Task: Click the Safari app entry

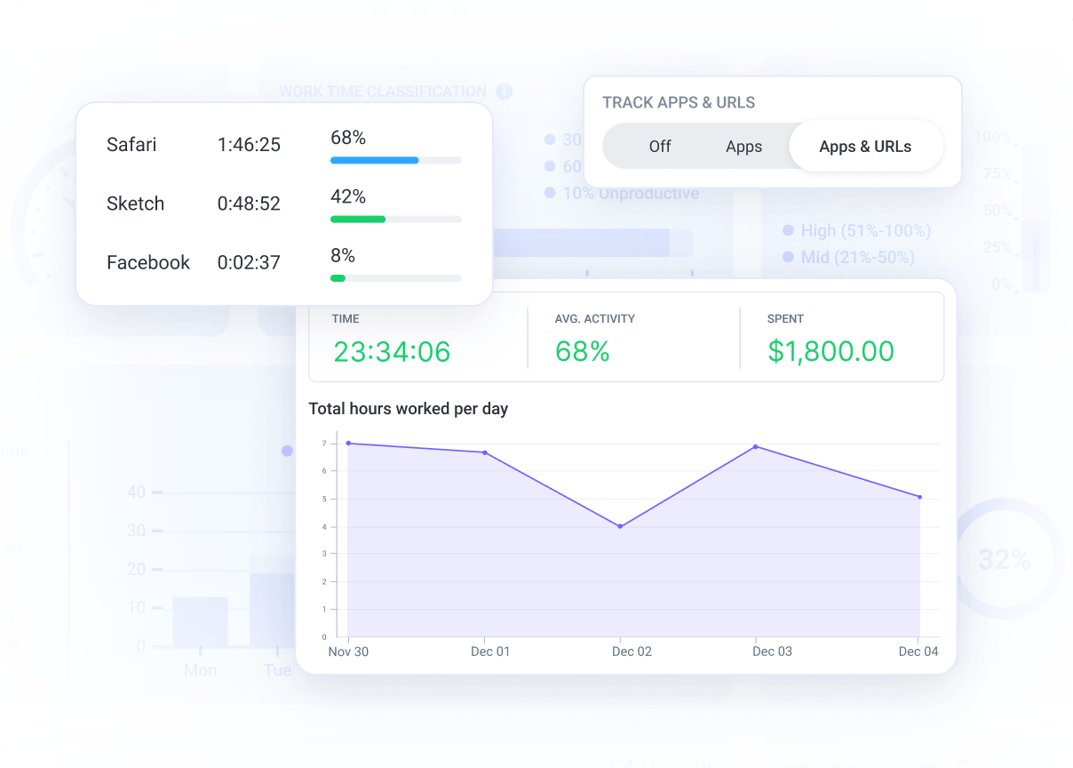Action: tap(131, 144)
